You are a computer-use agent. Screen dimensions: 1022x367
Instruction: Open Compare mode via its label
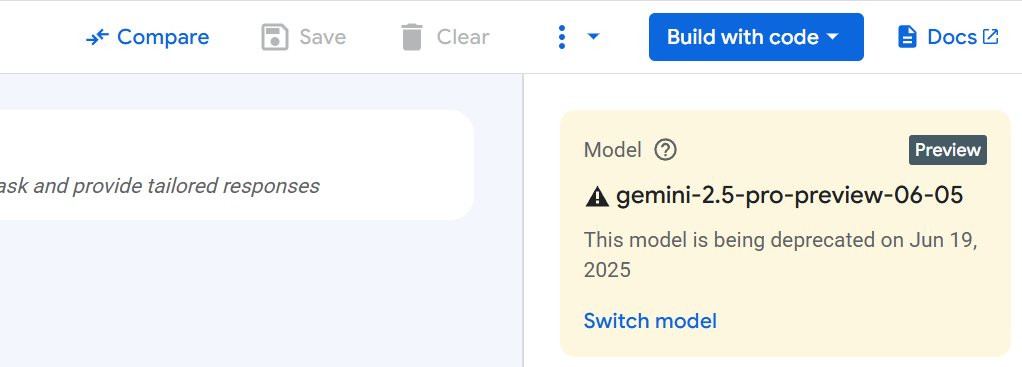163,37
